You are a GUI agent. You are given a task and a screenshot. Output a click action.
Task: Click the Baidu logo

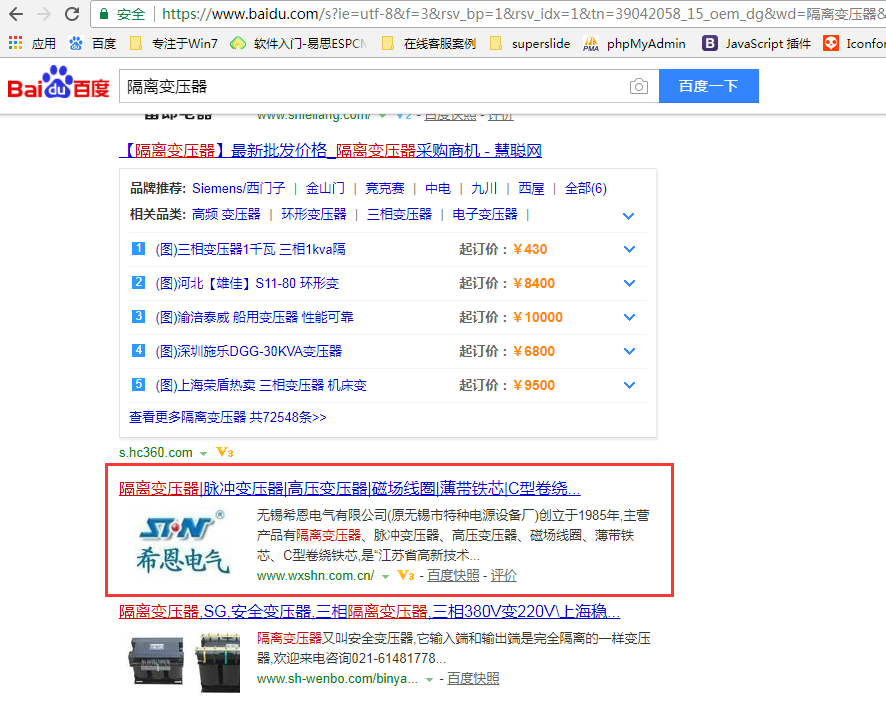click(x=58, y=83)
